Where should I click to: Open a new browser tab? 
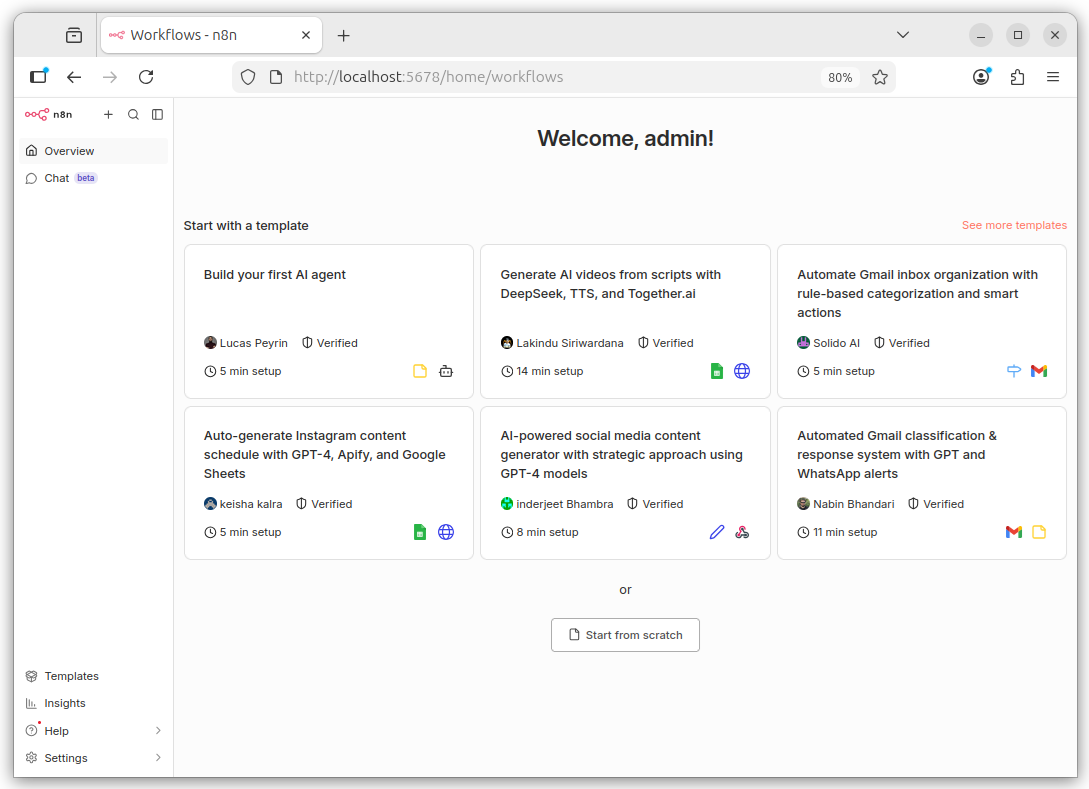click(344, 35)
